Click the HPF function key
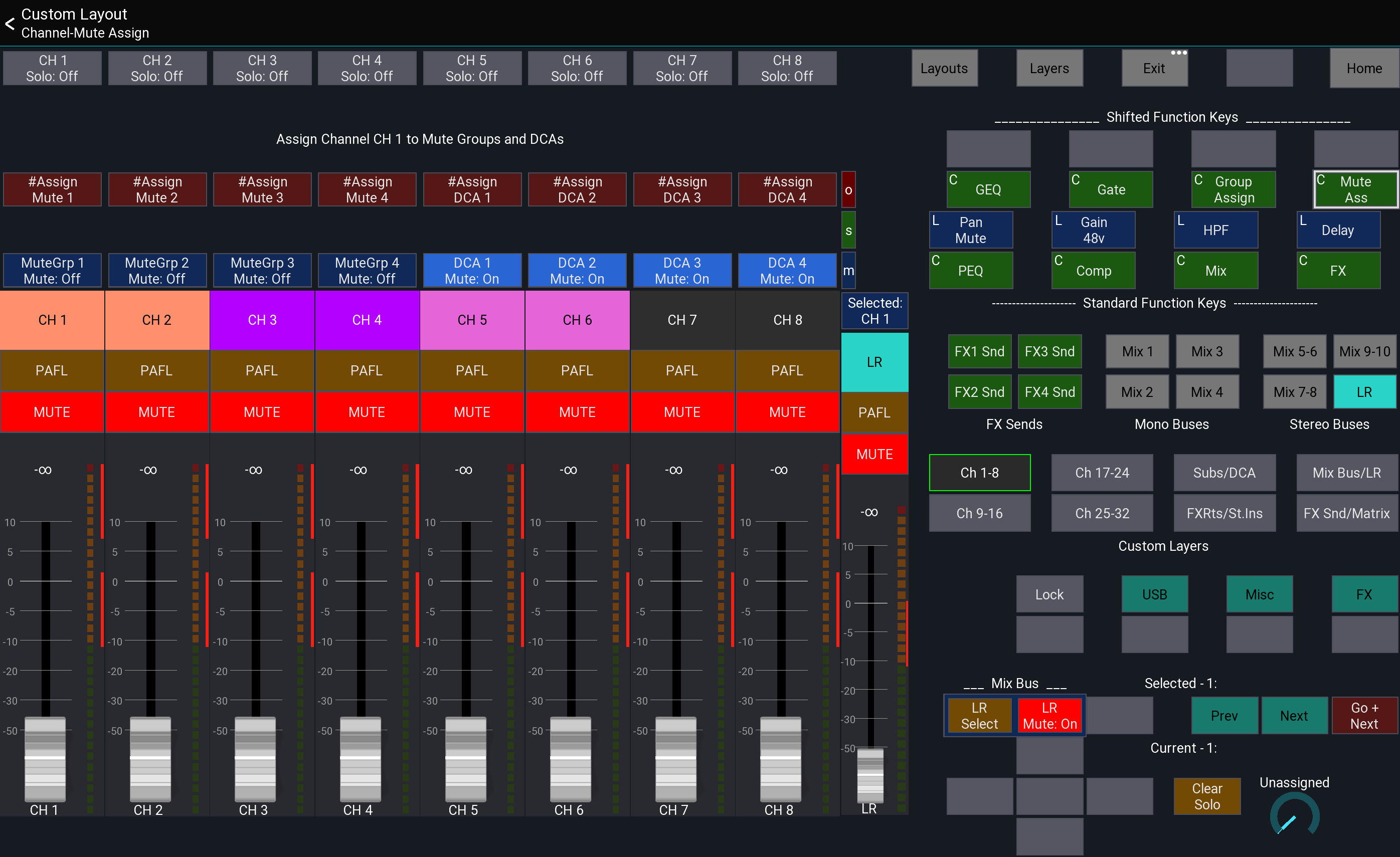 click(1215, 230)
